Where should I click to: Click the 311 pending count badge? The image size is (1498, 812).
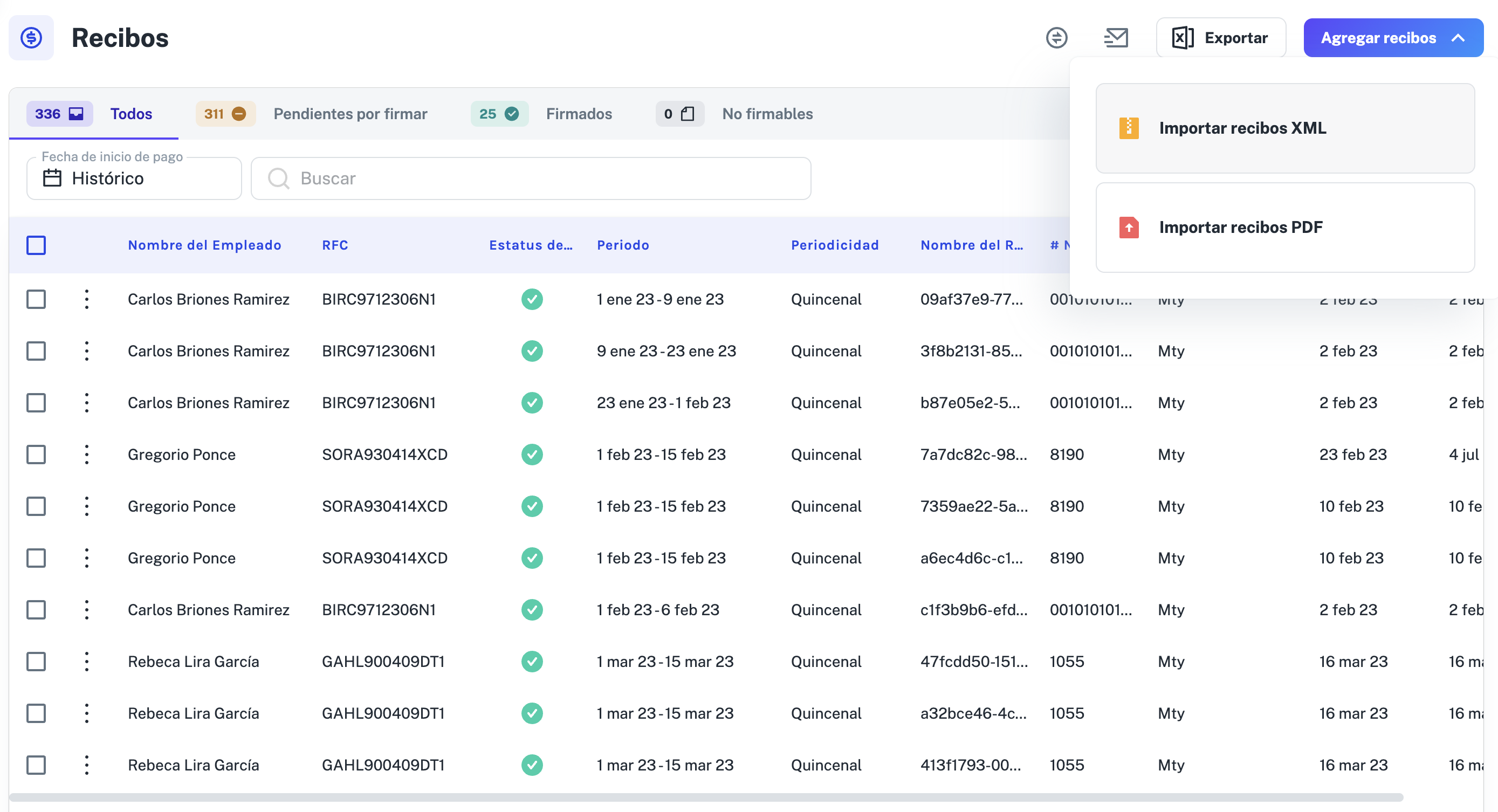(225, 114)
